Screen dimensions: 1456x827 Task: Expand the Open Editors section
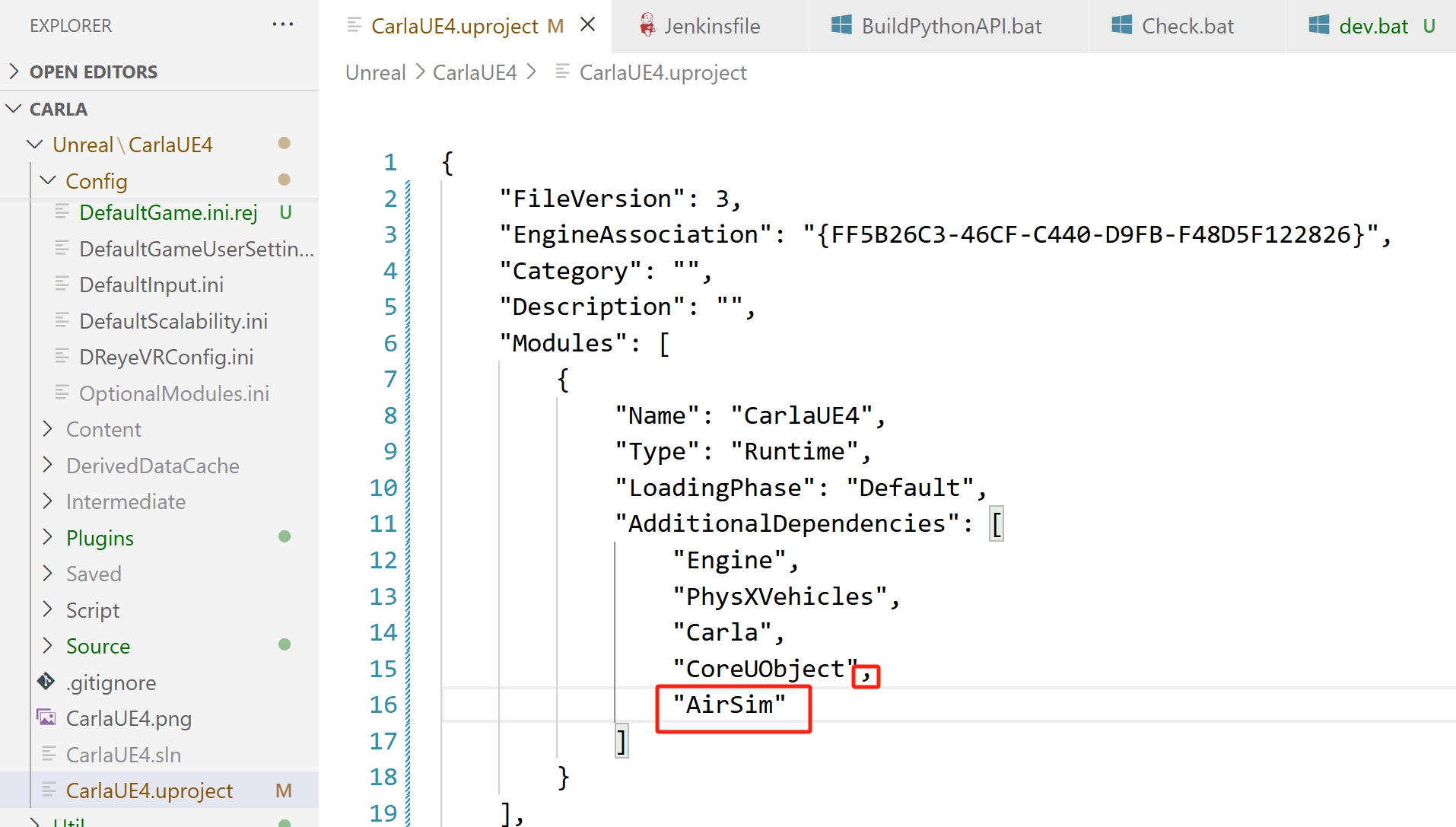14,72
